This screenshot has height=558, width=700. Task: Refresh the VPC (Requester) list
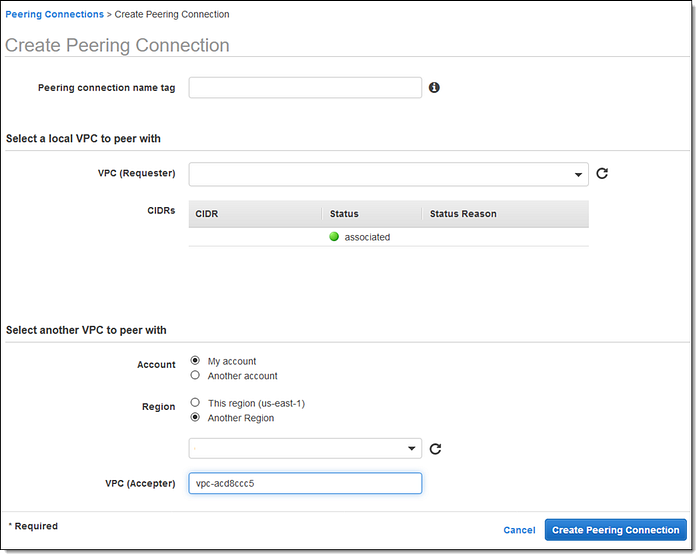[602, 174]
